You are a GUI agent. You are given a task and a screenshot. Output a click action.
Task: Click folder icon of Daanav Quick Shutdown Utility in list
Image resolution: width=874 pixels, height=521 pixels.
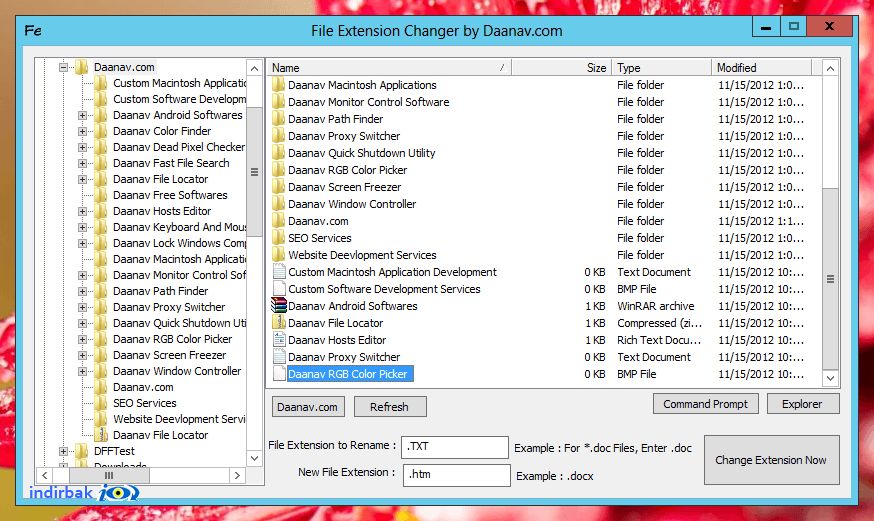(279, 153)
